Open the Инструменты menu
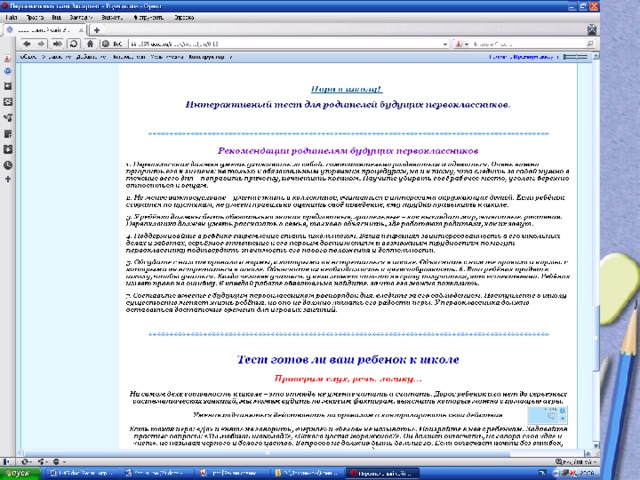The width and height of the screenshot is (640, 480). pos(149,18)
